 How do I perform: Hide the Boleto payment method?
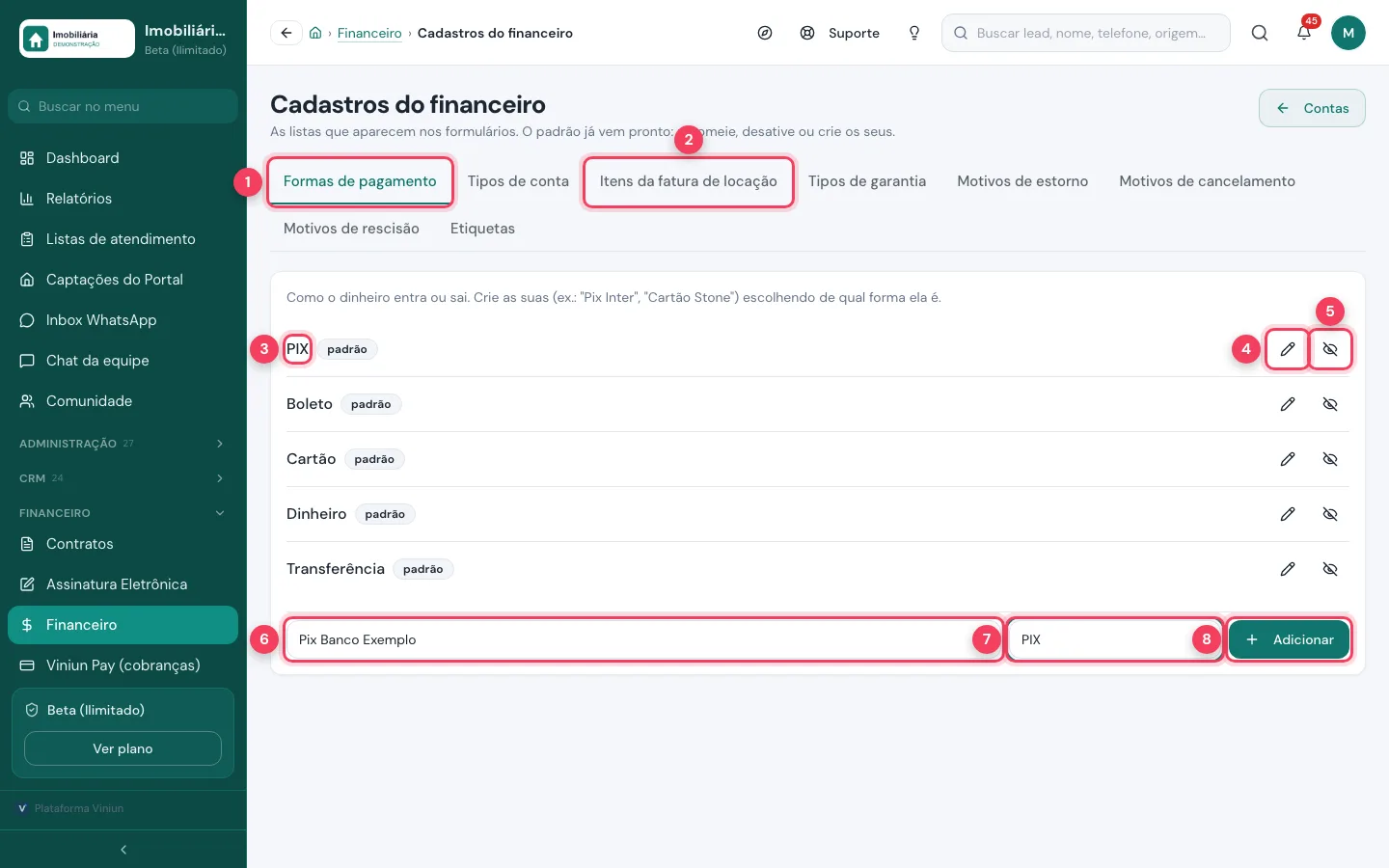[x=1330, y=404]
